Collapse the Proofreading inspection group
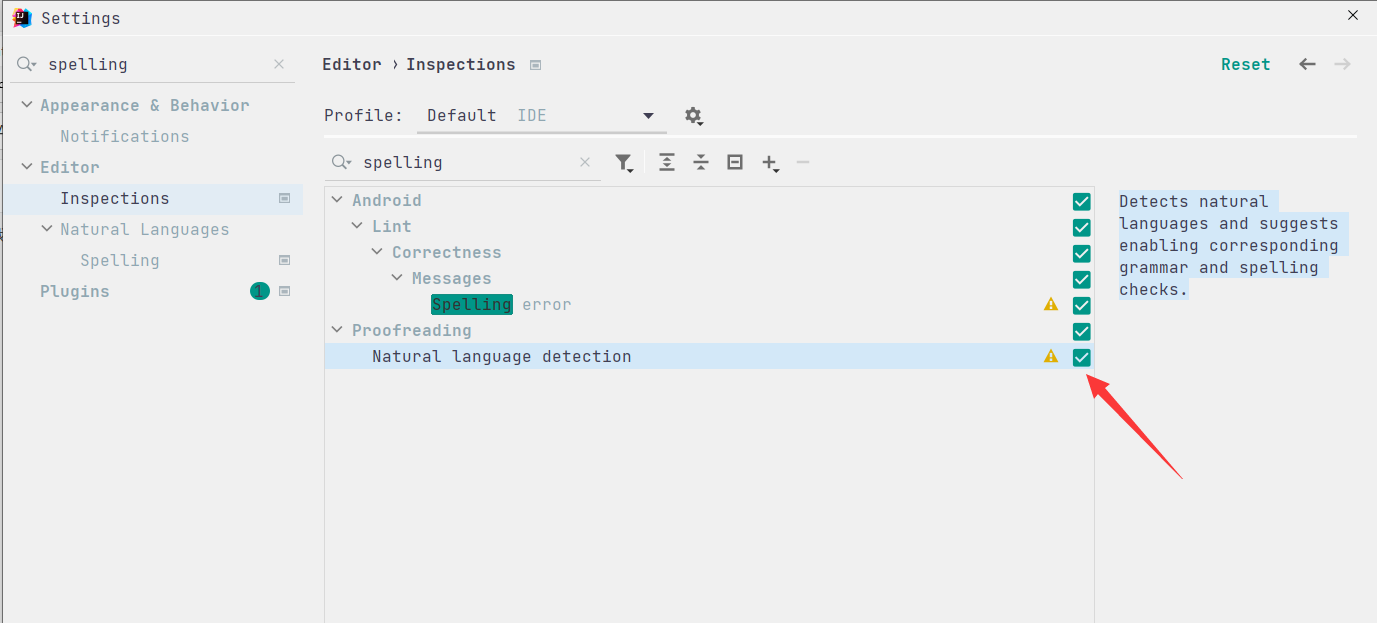1377x623 pixels. (337, 330)
